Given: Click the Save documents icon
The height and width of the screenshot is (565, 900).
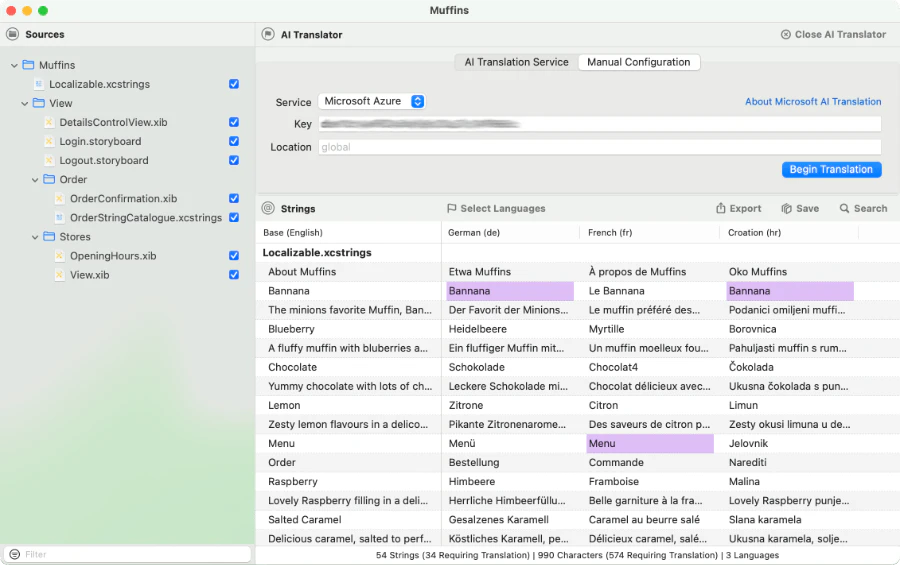Looking at the screenshot, I should [786, 208].
